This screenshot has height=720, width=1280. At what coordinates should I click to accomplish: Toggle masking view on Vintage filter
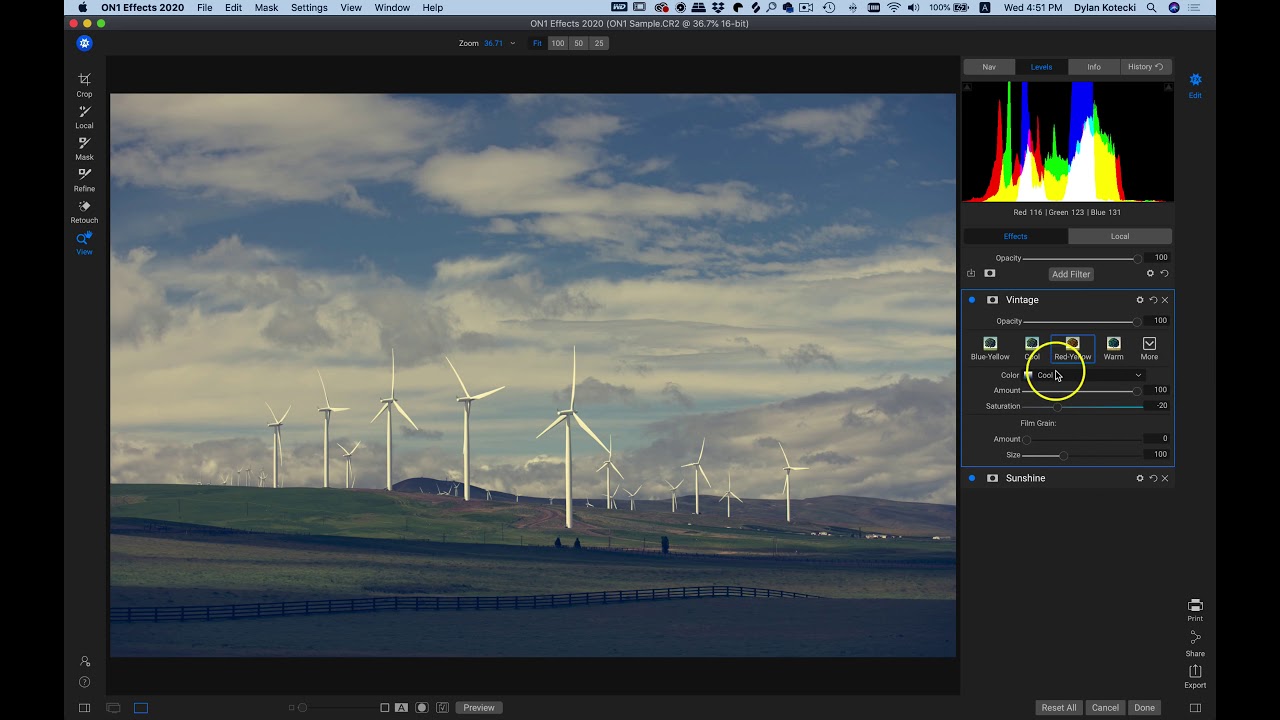point(992,299)
